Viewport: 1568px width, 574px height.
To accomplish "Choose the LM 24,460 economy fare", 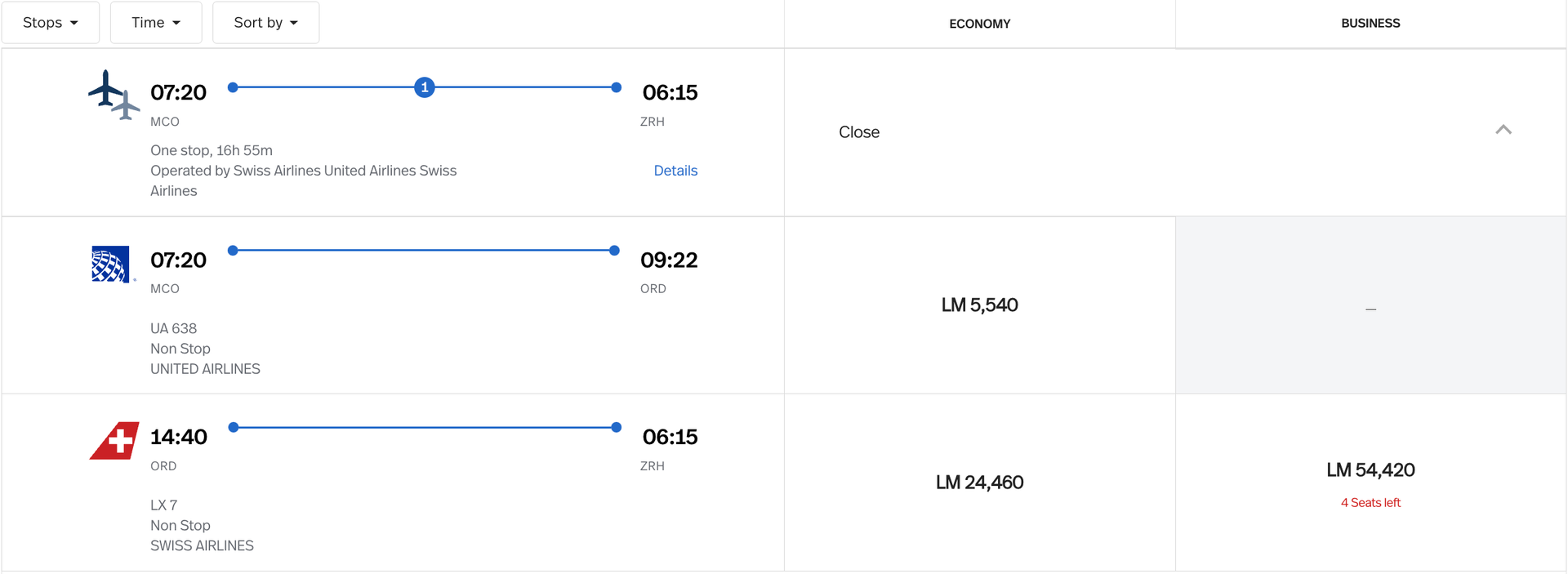I will point(980,482).
